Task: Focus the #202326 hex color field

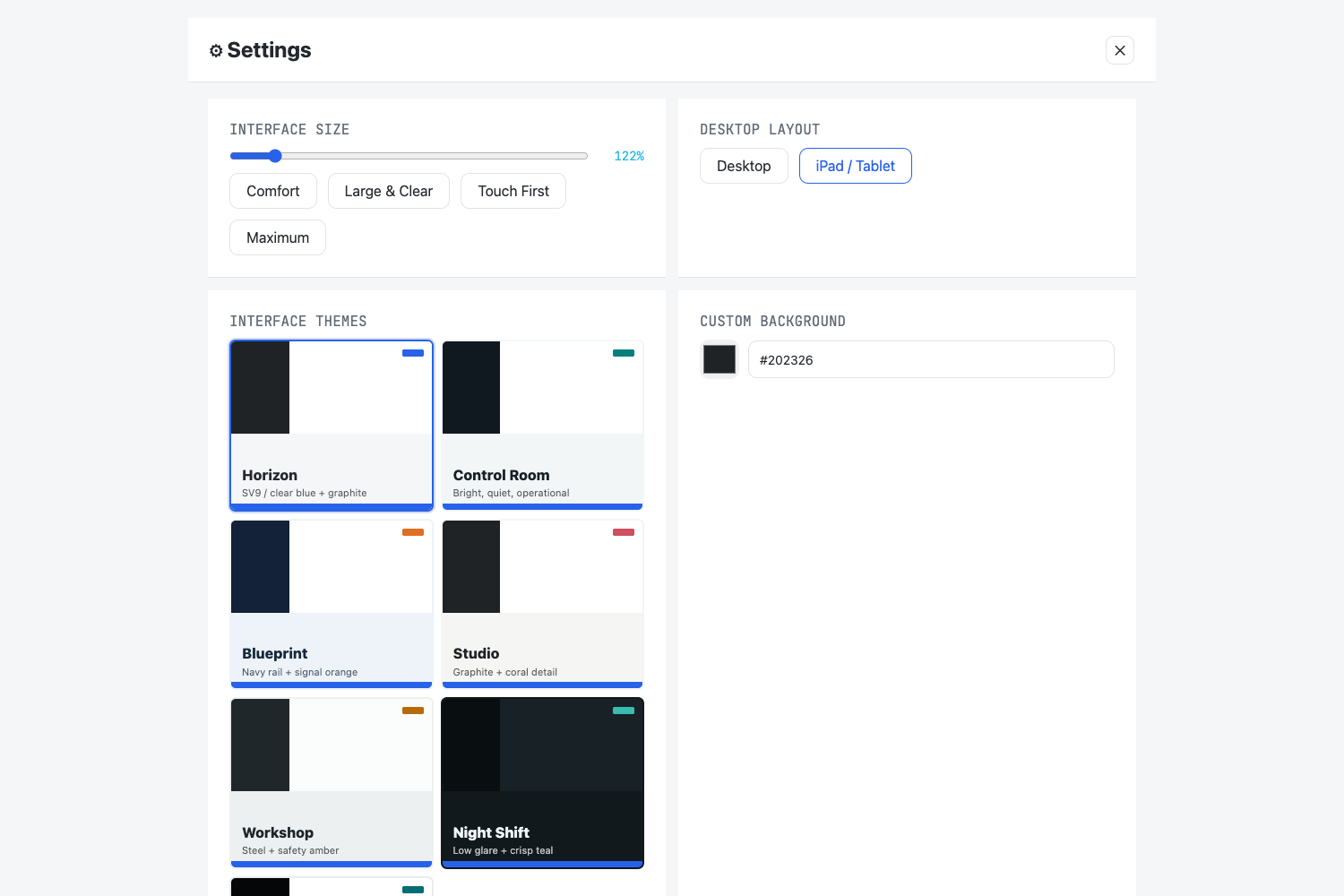Action: point(931,359)
